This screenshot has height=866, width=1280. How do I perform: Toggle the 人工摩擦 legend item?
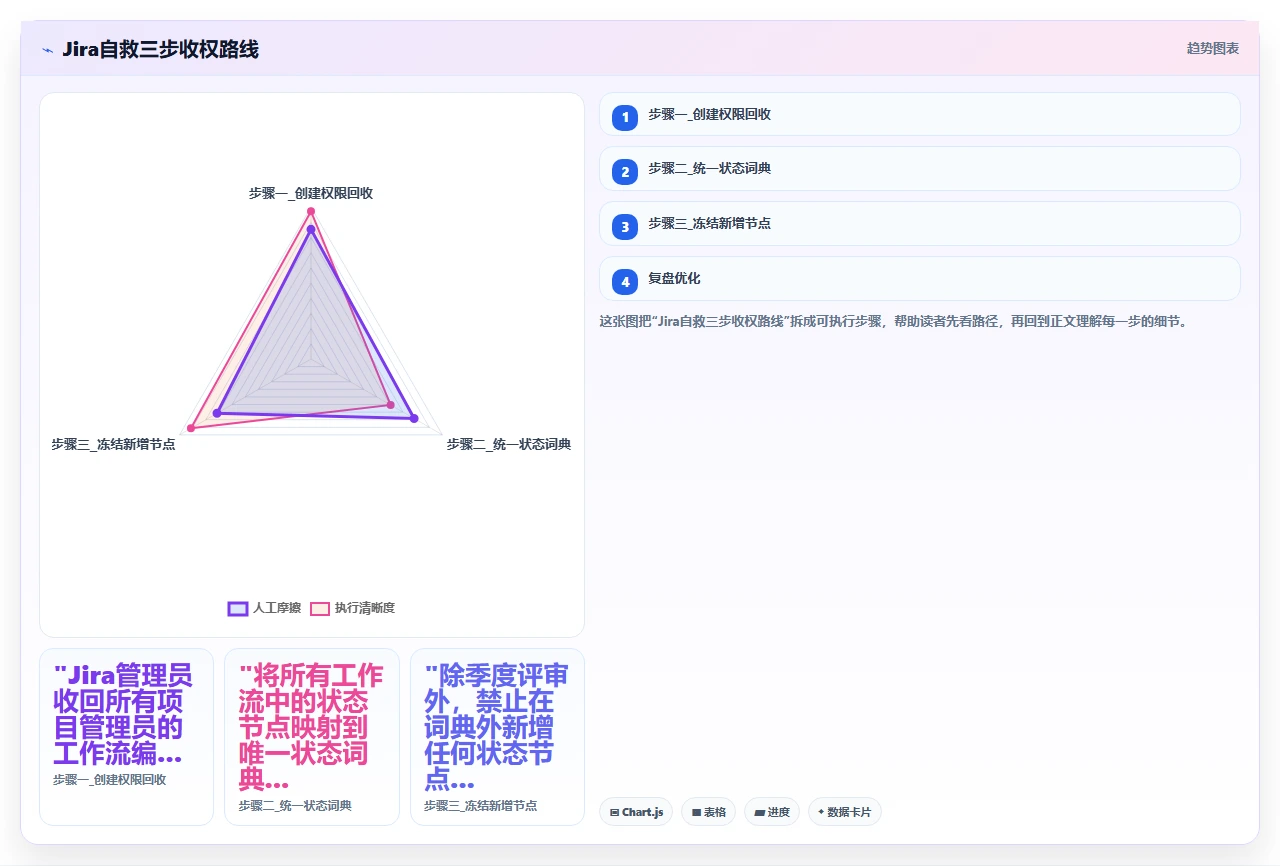[265, 608]
